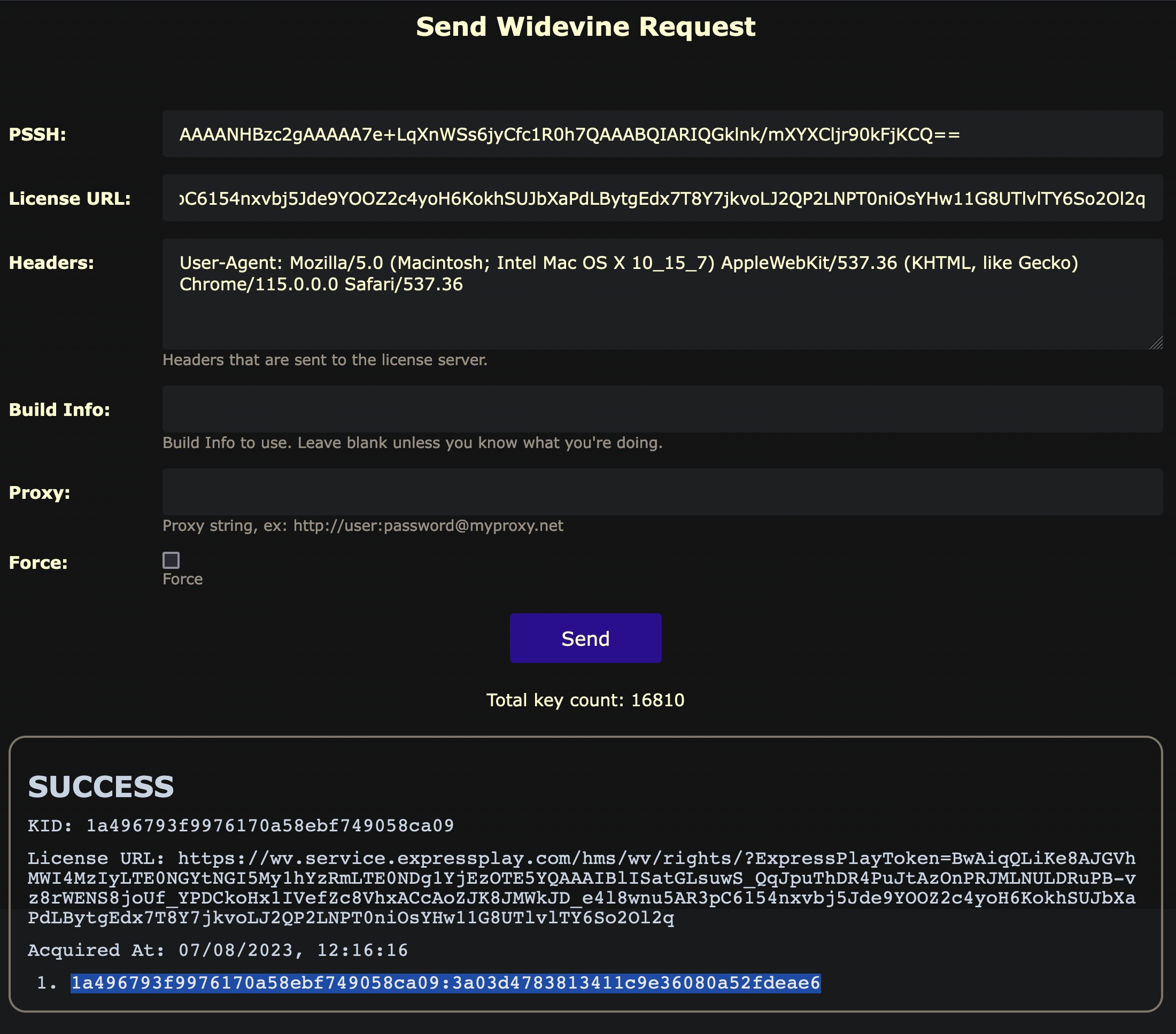Click the Proxy input field

tap(662, 492)
